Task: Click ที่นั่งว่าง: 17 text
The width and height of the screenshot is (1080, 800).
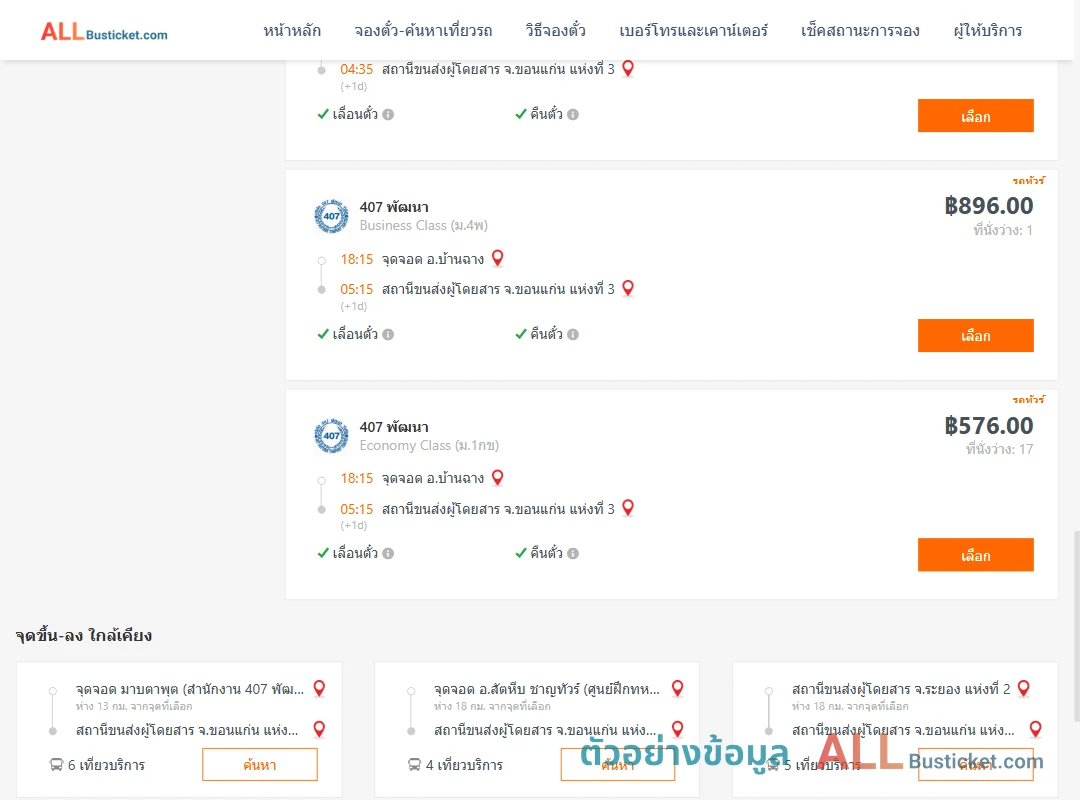Action: tap(999, 449)
